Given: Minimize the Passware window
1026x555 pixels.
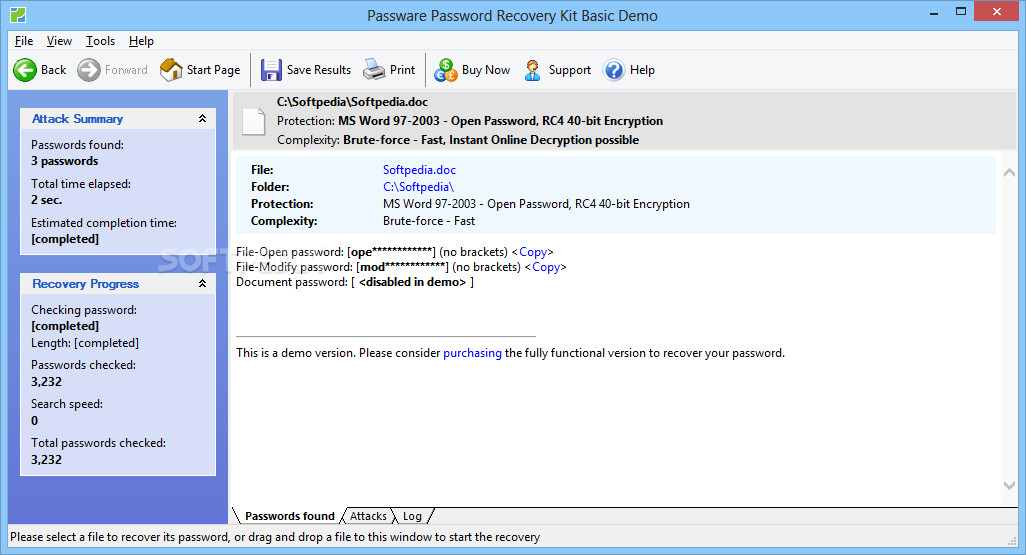Looking at the screenshot, I should [933, 12].
